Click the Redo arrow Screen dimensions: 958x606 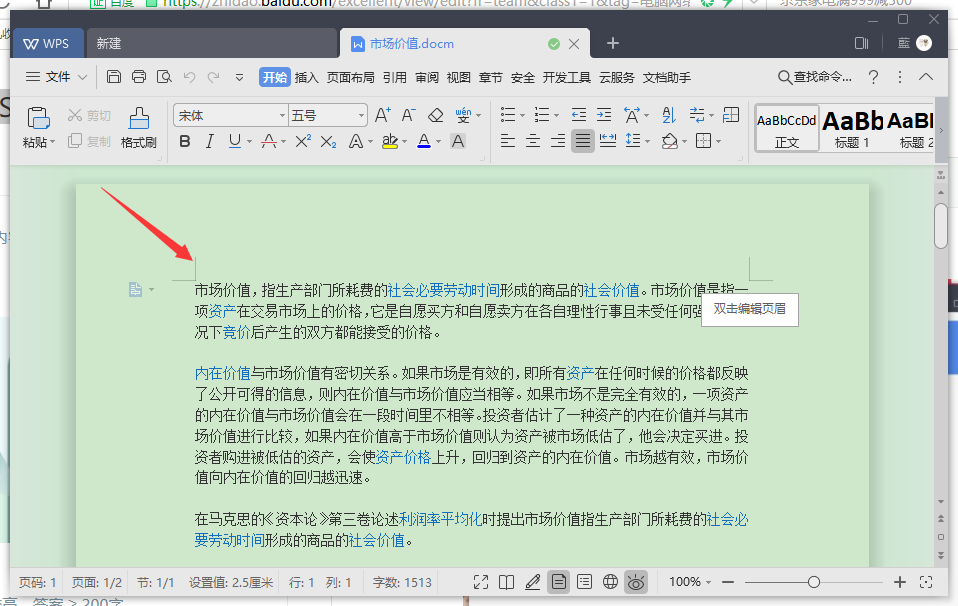click(213, 77)
